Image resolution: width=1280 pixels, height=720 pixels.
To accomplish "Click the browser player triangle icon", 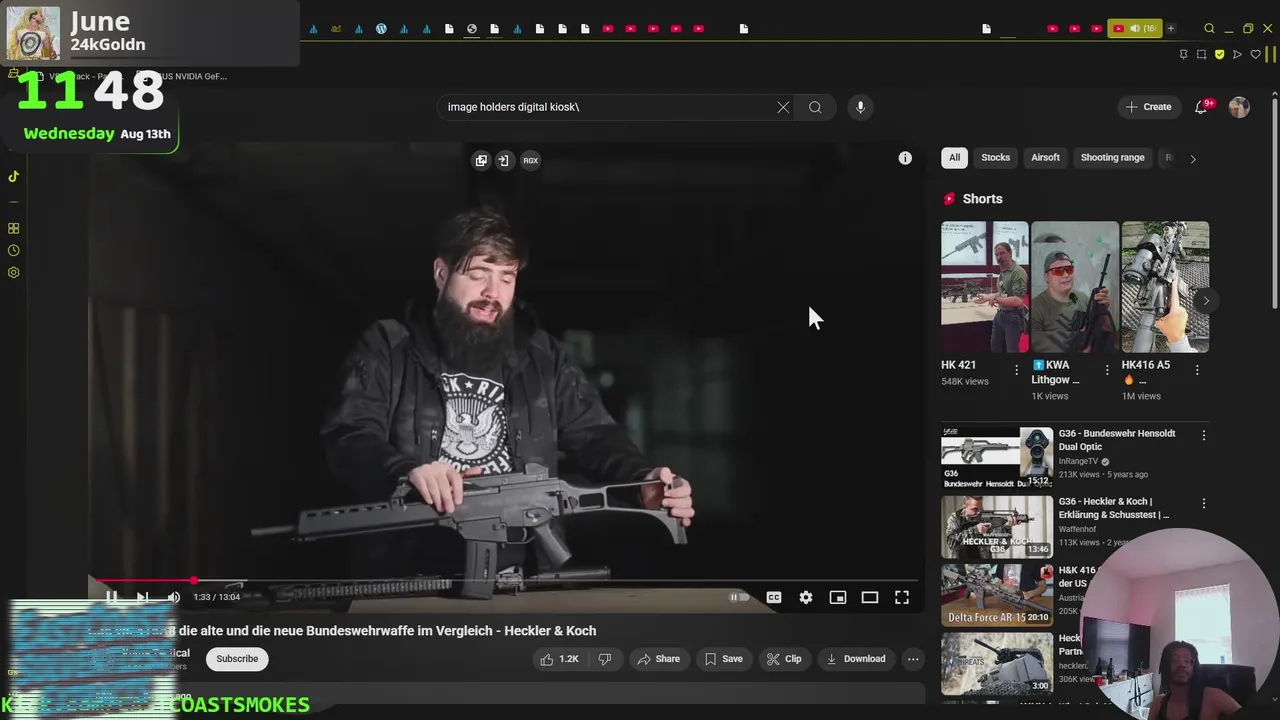I will coord(1237,54).
